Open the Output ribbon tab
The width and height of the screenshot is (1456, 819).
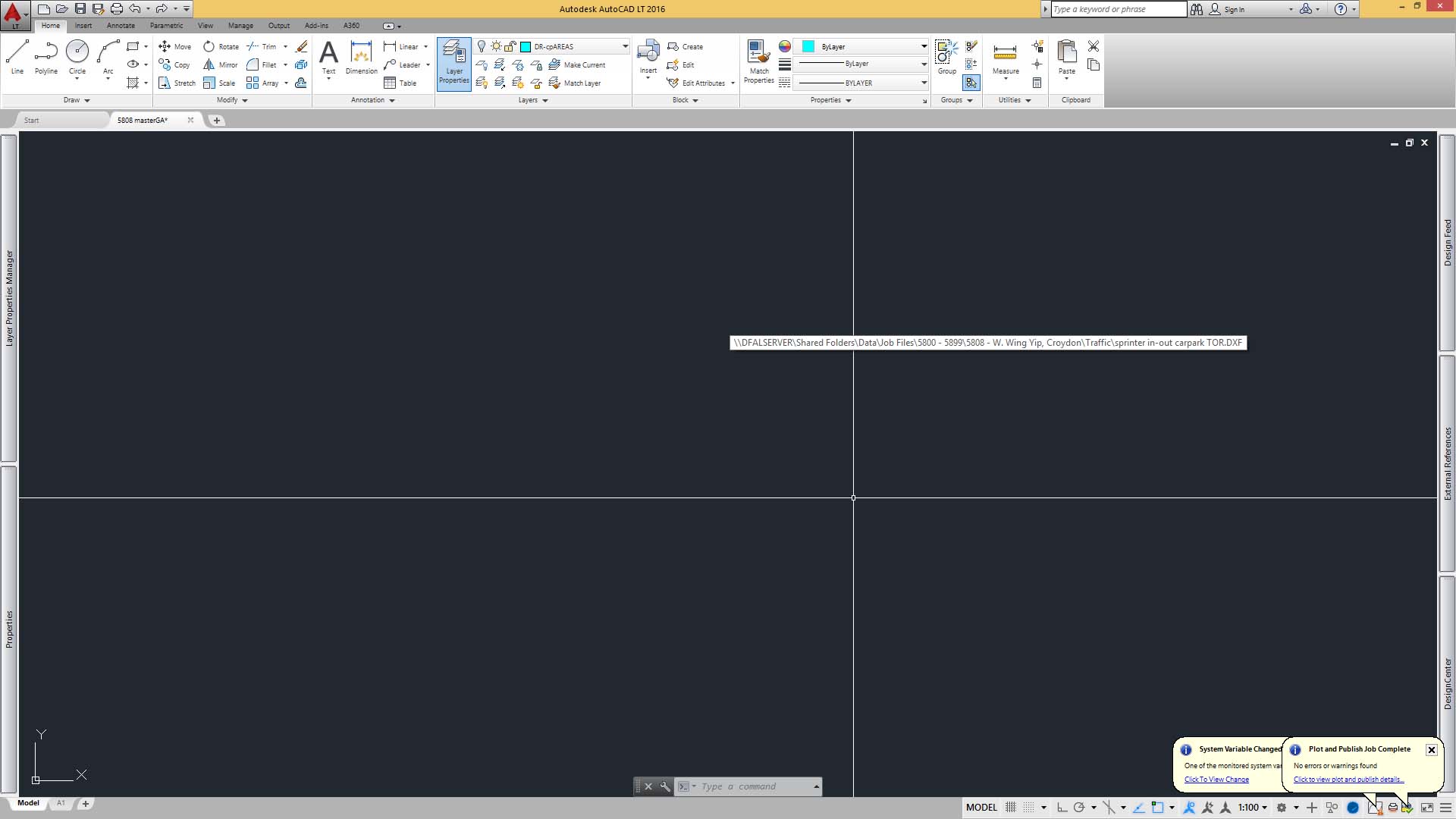pyautogui.click(x=278, y=26)
